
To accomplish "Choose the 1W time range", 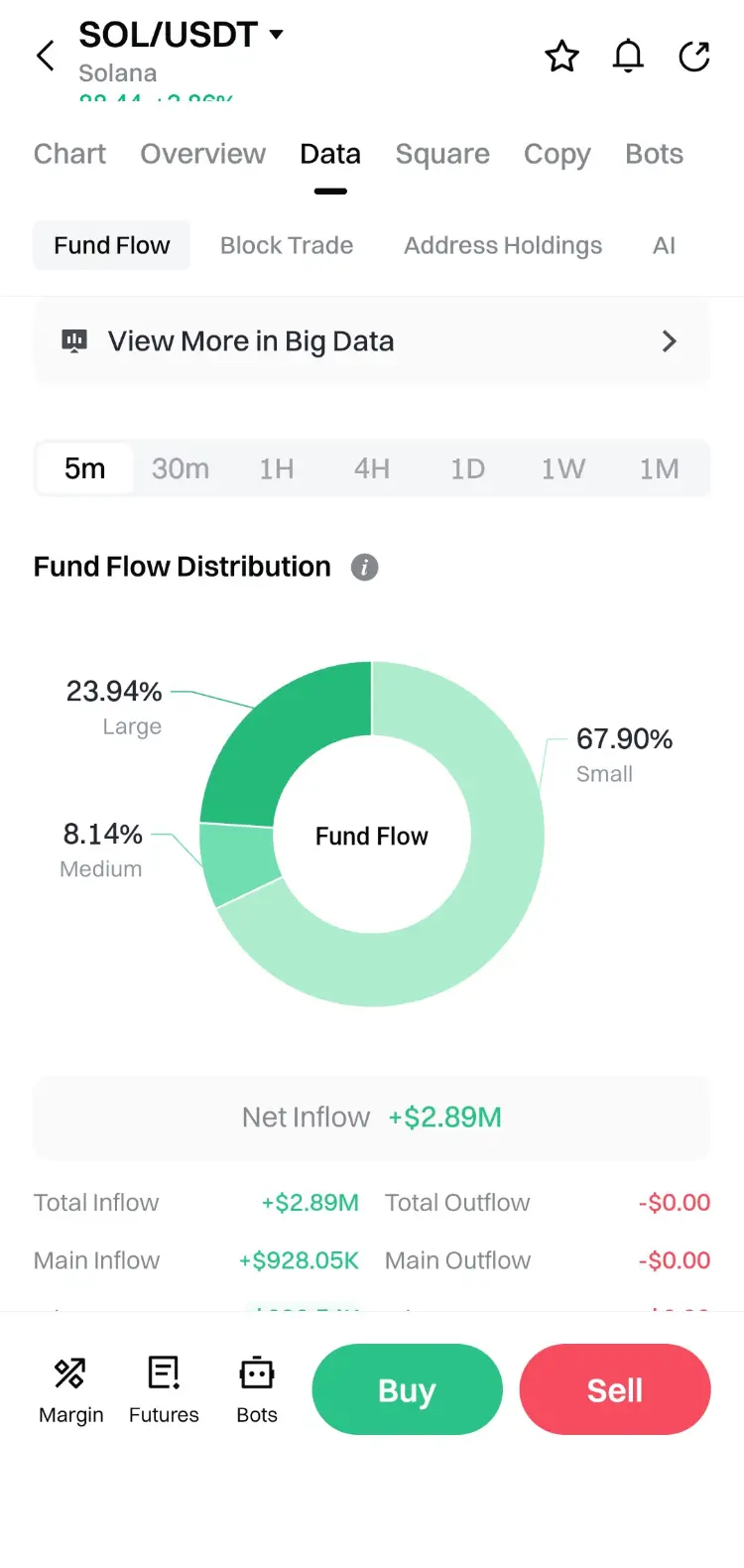I will point(562,468).
